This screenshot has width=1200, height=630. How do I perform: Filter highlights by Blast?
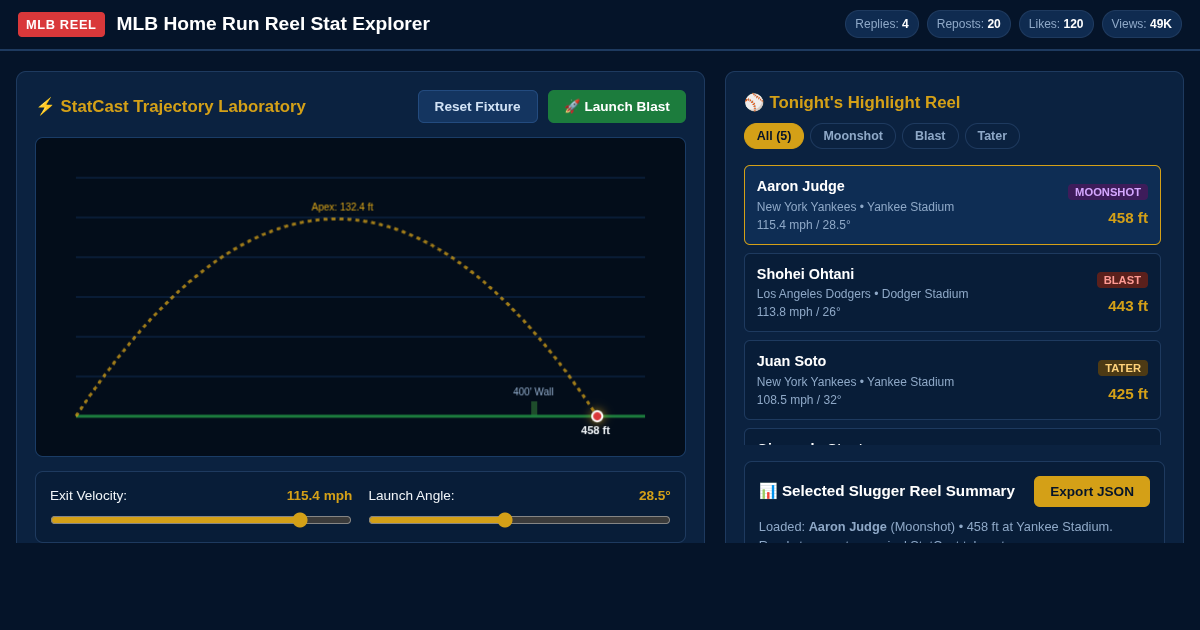click(930, 136)
